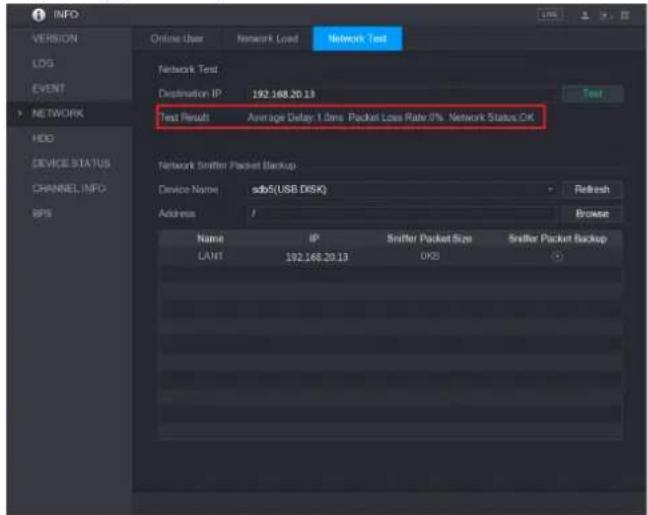Click the Browse button
Screen dimensions: 648x515
592,214
